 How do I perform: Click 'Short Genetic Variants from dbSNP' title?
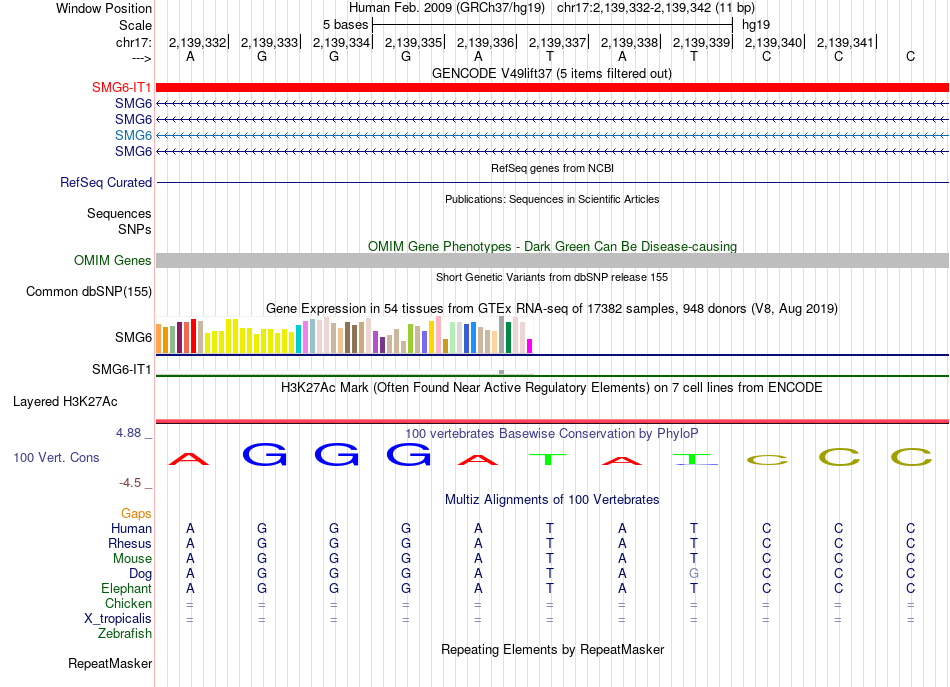click(552, 277)
